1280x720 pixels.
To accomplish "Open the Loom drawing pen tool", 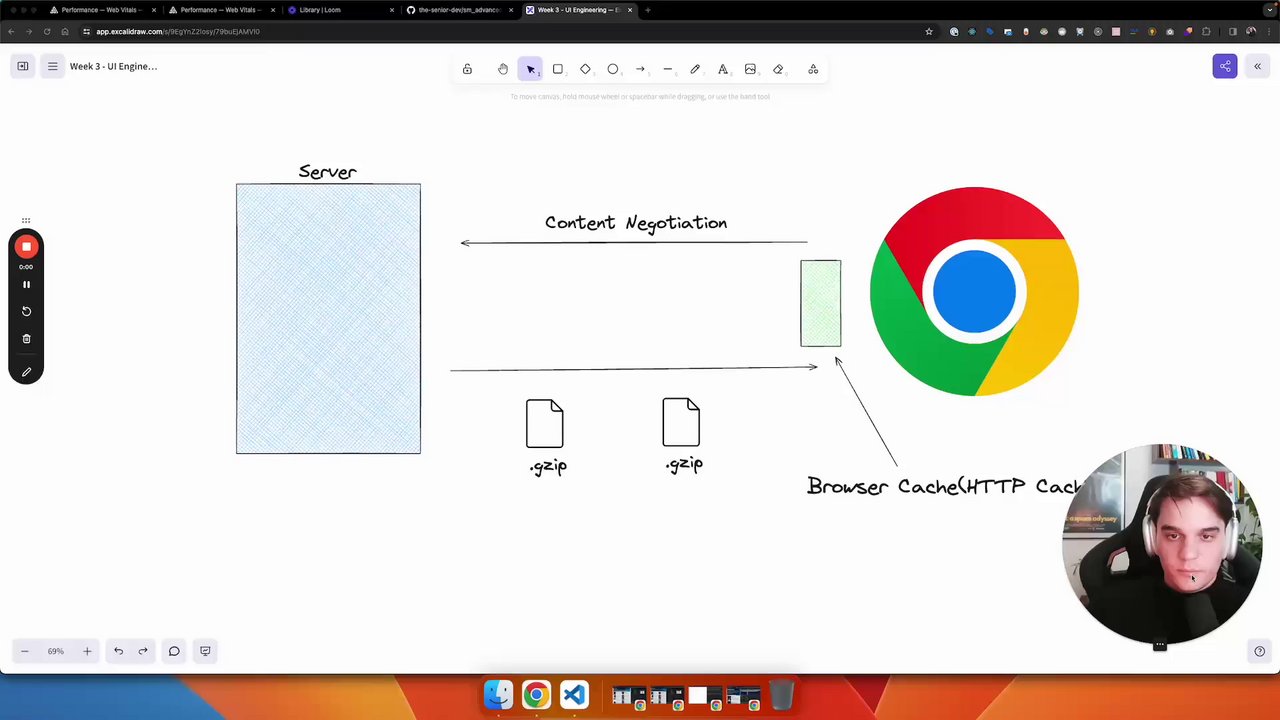I will pos(26,372).
